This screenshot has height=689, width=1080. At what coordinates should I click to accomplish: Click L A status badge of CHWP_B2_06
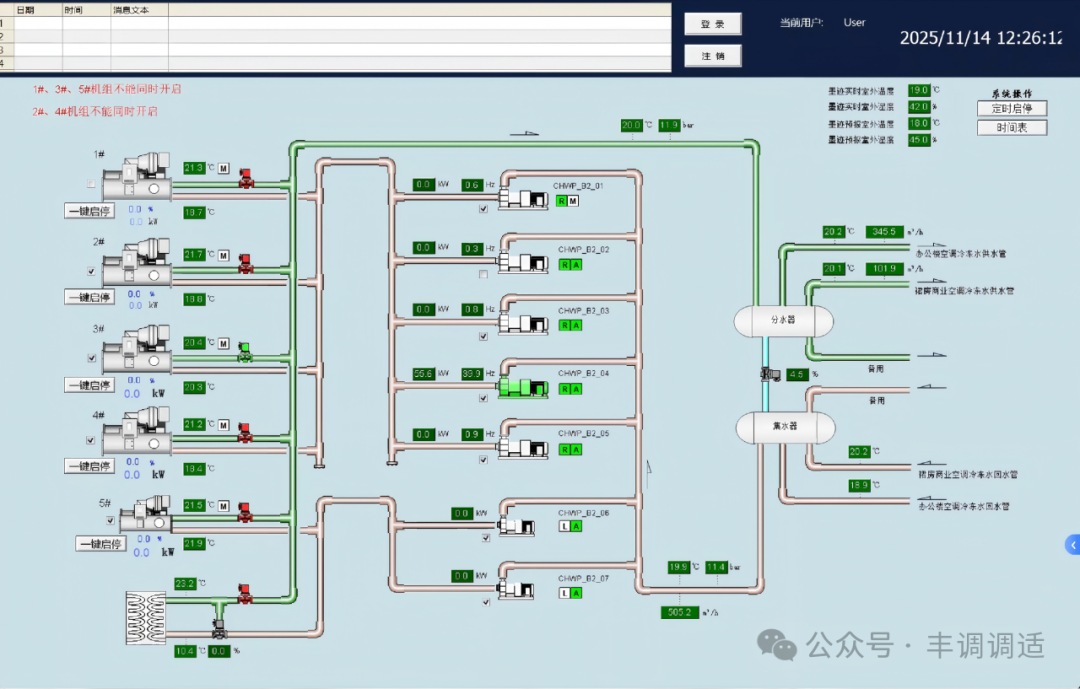pyautogui.click(x=570, y=526)
